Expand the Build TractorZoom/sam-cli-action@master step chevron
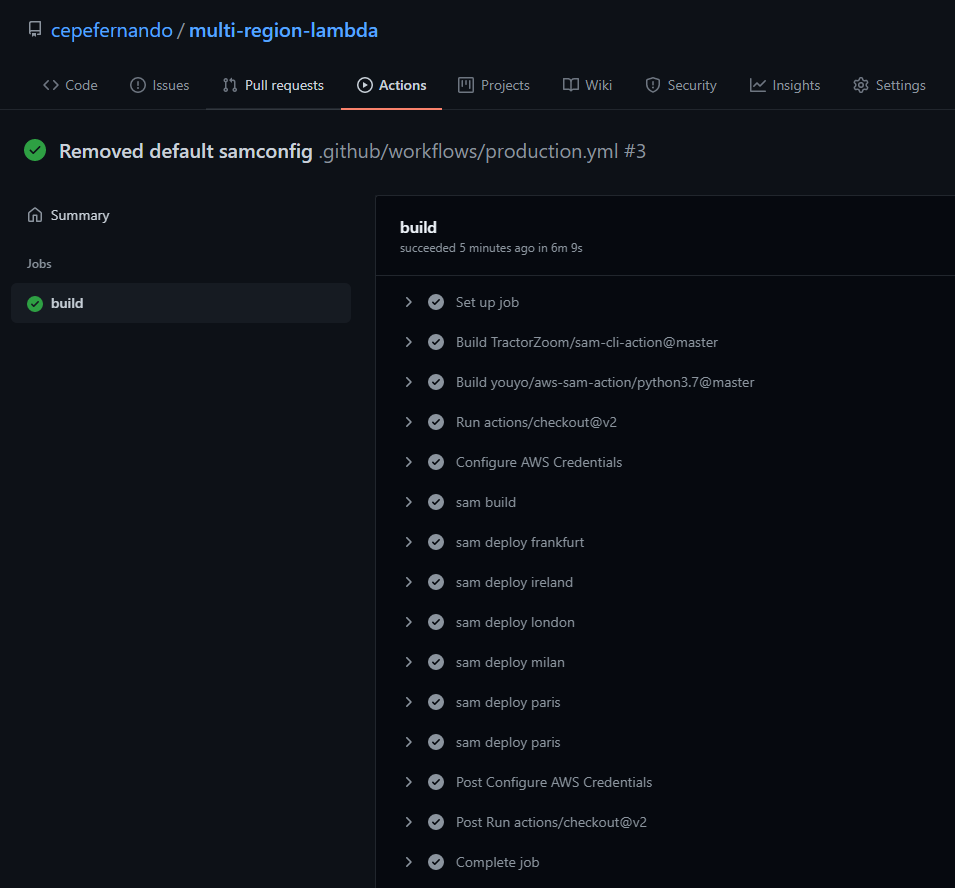 pos(409,342)
